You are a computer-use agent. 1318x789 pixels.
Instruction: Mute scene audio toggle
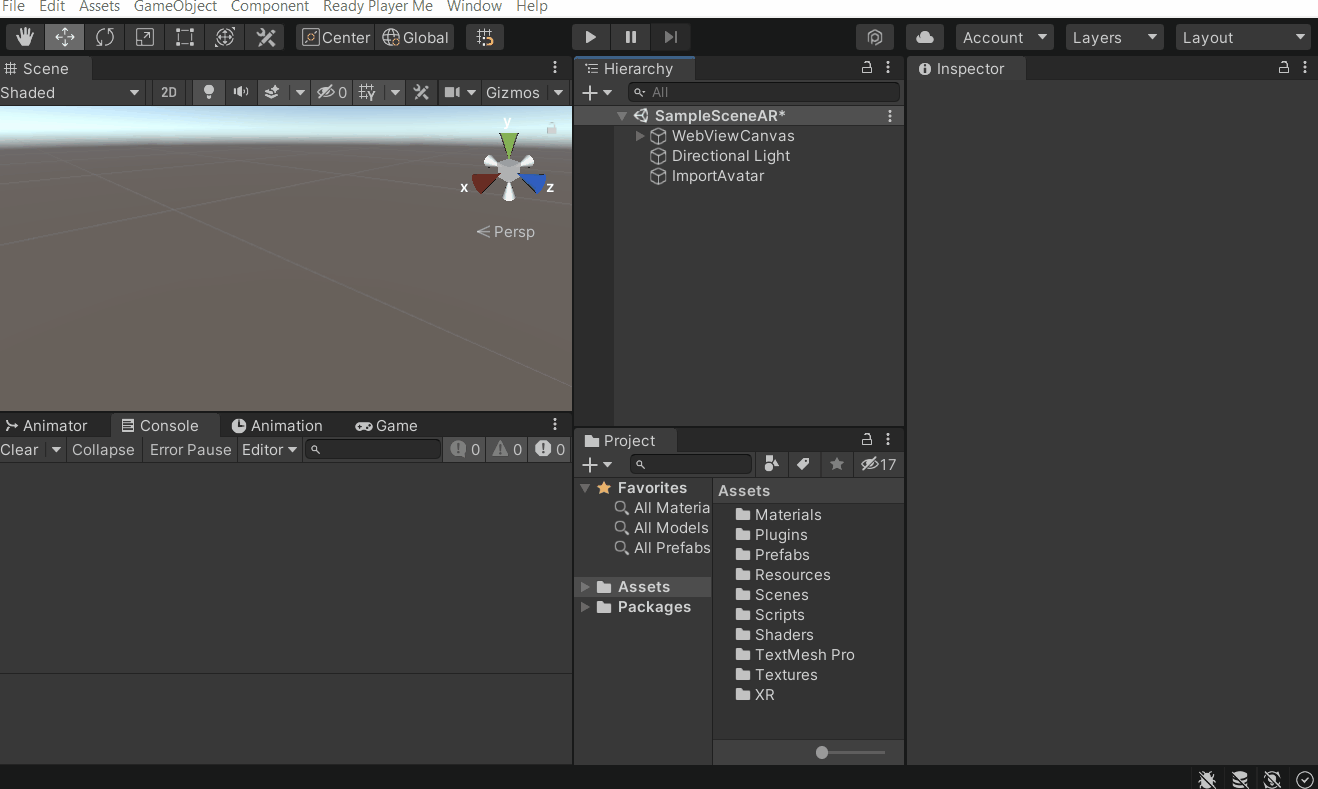241,92
